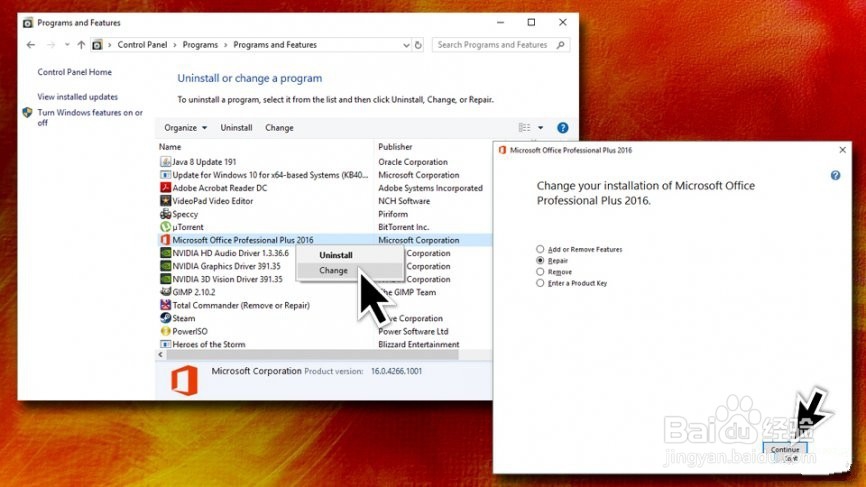Screen dimensions: 866x487
Task: Open View installed updates link
Action: pyautogui.click(x=78, y=97)
